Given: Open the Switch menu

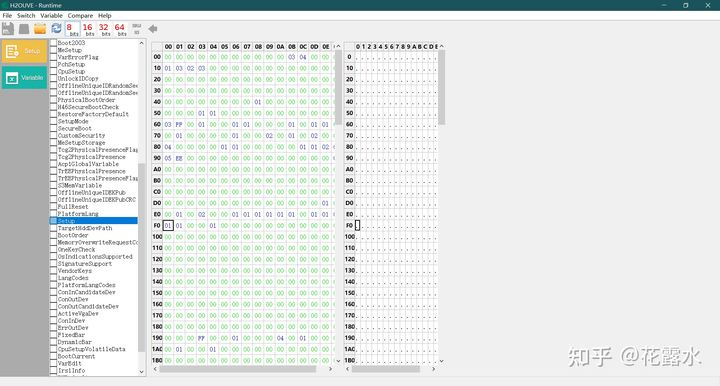Looking at the screenshot, I should pyautogui.click(x=26, y=15).
